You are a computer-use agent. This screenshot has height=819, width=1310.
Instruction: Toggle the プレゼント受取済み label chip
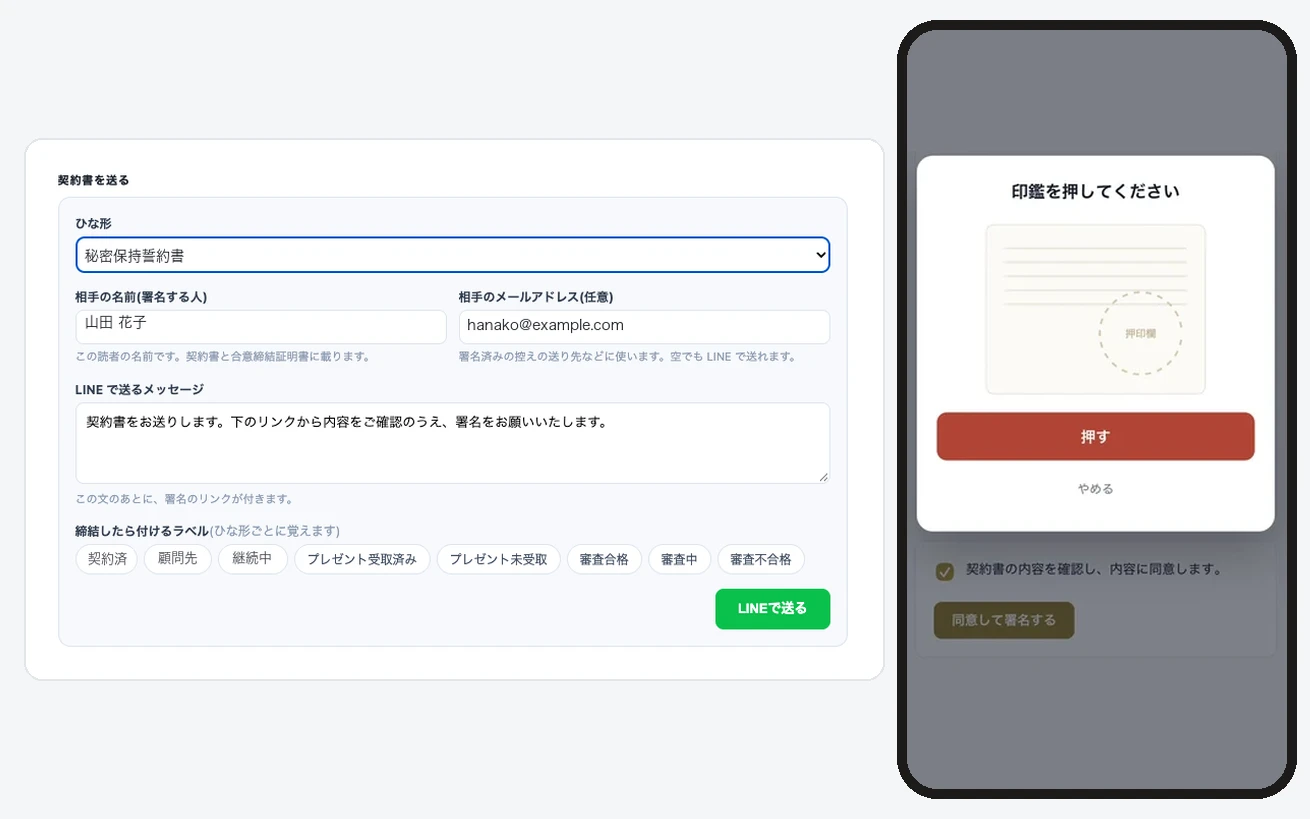362,559
